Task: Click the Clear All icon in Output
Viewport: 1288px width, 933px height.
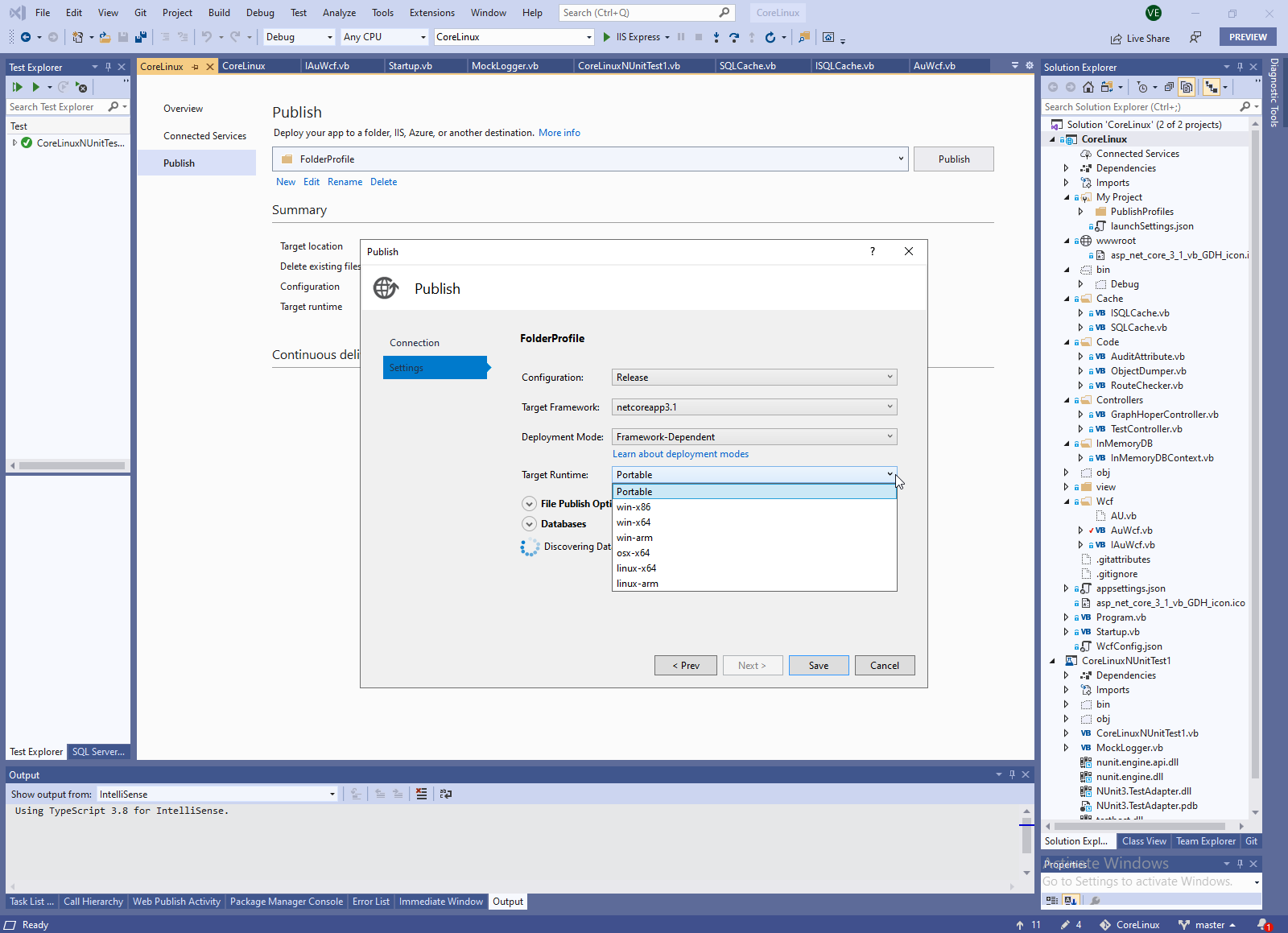Action: [x=421, y=794]
